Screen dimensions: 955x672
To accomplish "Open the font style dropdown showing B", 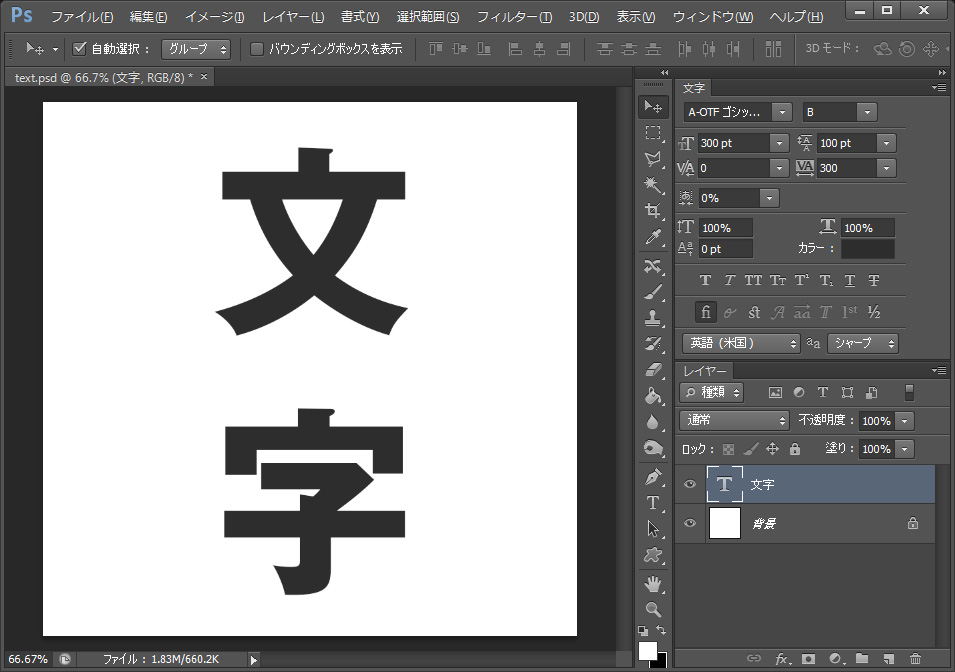I will tap(866, 111).
